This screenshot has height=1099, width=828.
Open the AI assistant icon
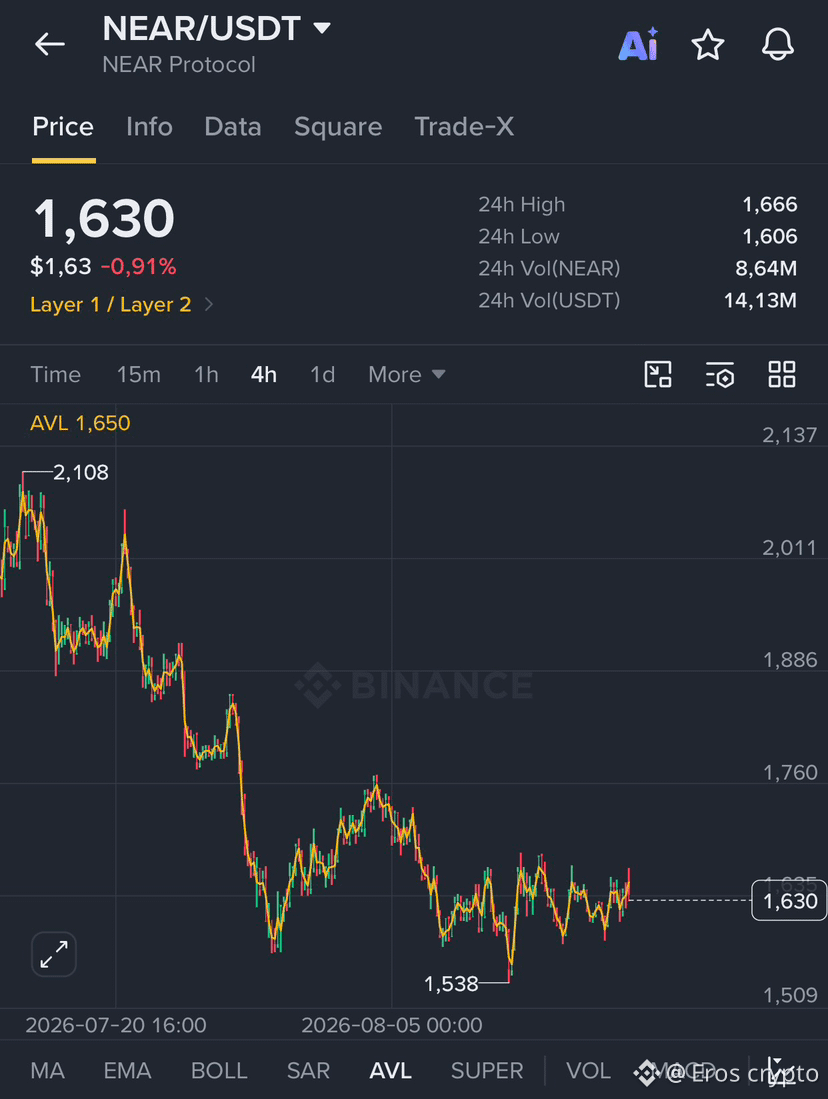[638, 45]
